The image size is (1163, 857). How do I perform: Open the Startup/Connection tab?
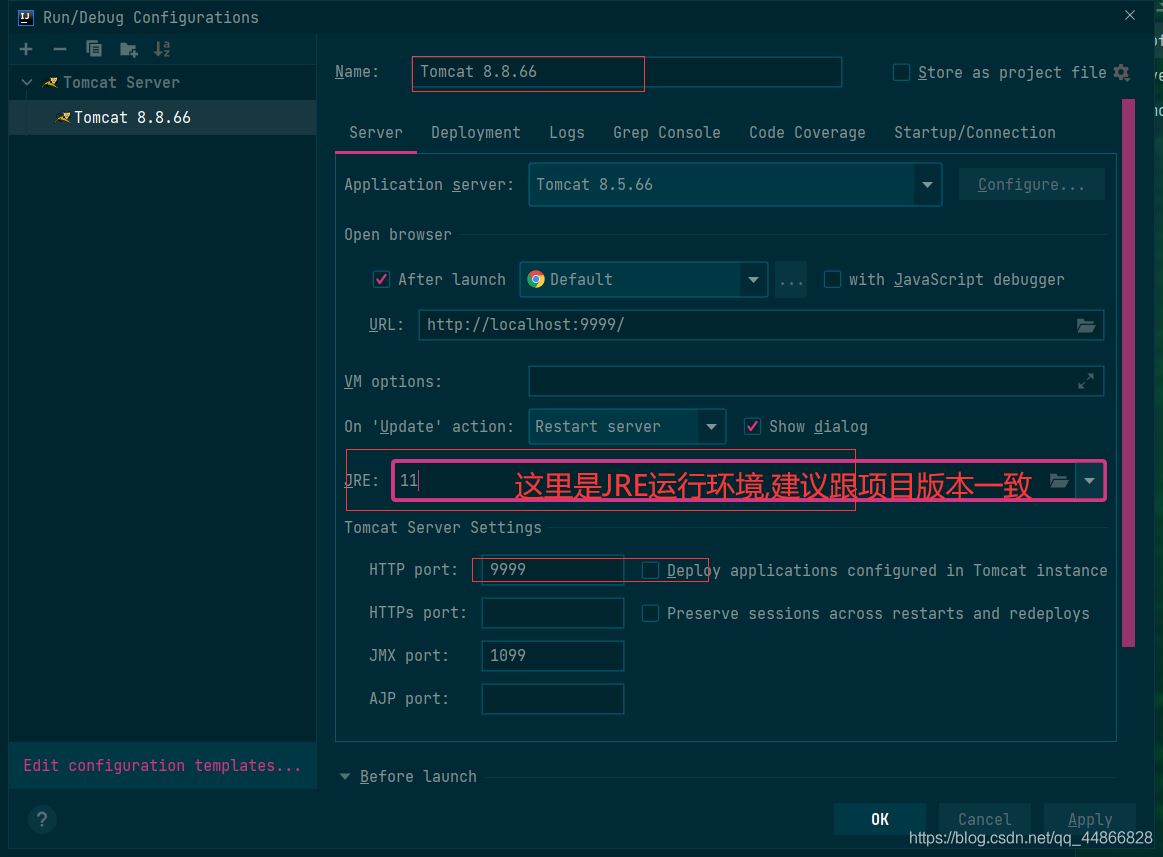pos(974,132)
